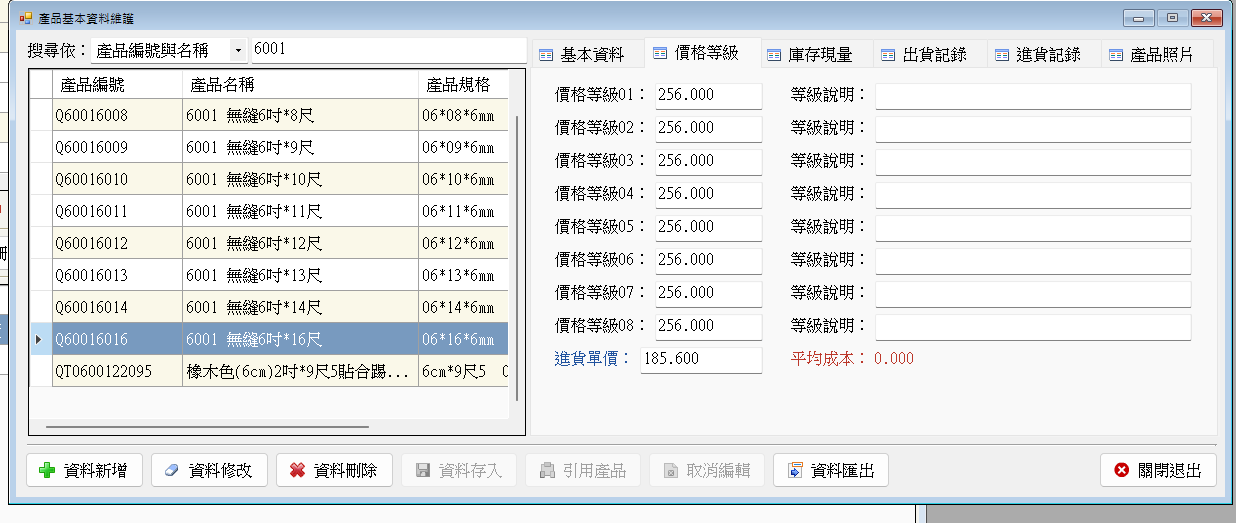Click the 資料修改 edit button
Viewport: 1236px width, 523px height.
[x=209, y=470]
